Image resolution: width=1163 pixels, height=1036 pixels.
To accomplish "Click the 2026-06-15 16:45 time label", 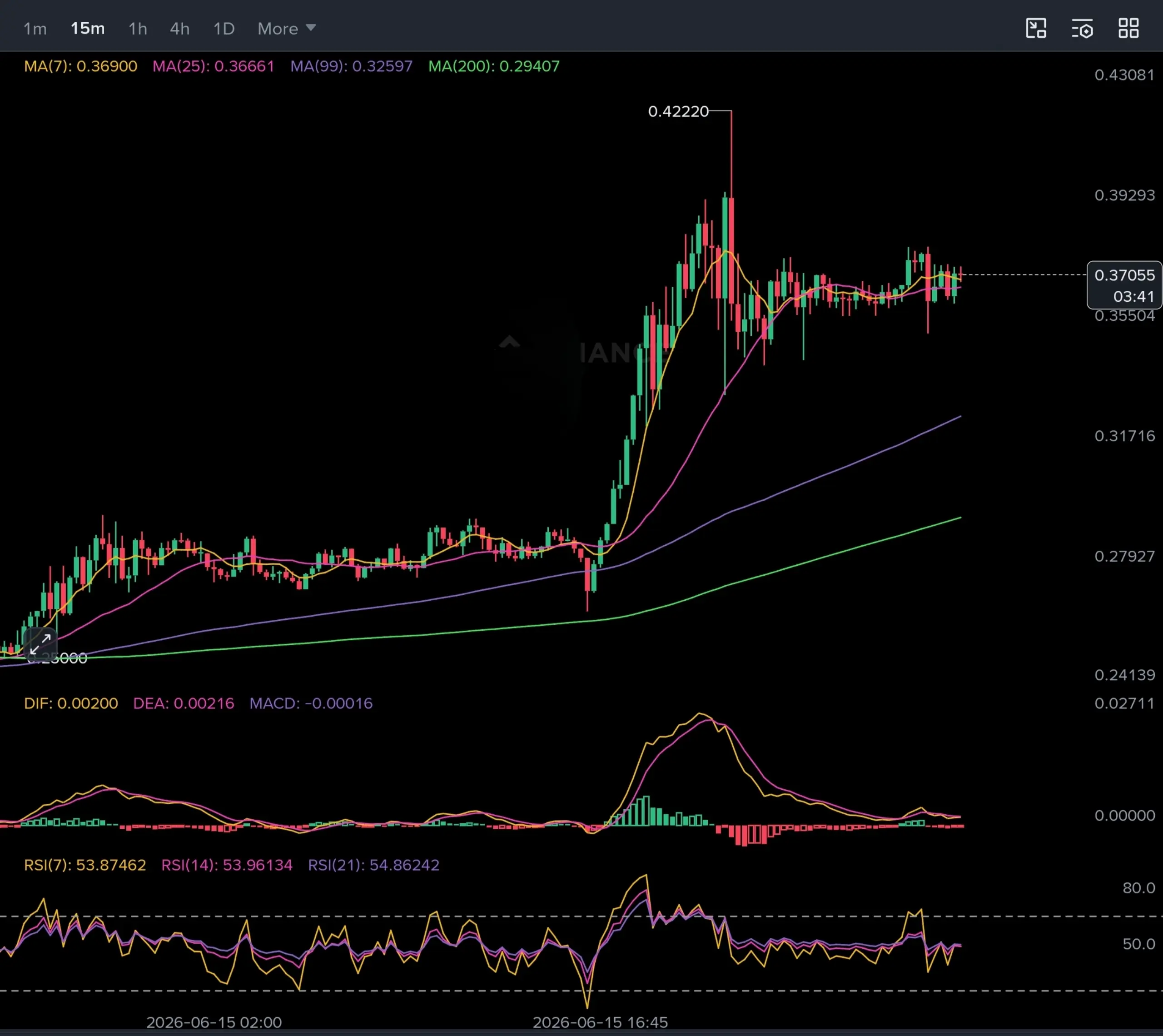I will [600, 1022].
